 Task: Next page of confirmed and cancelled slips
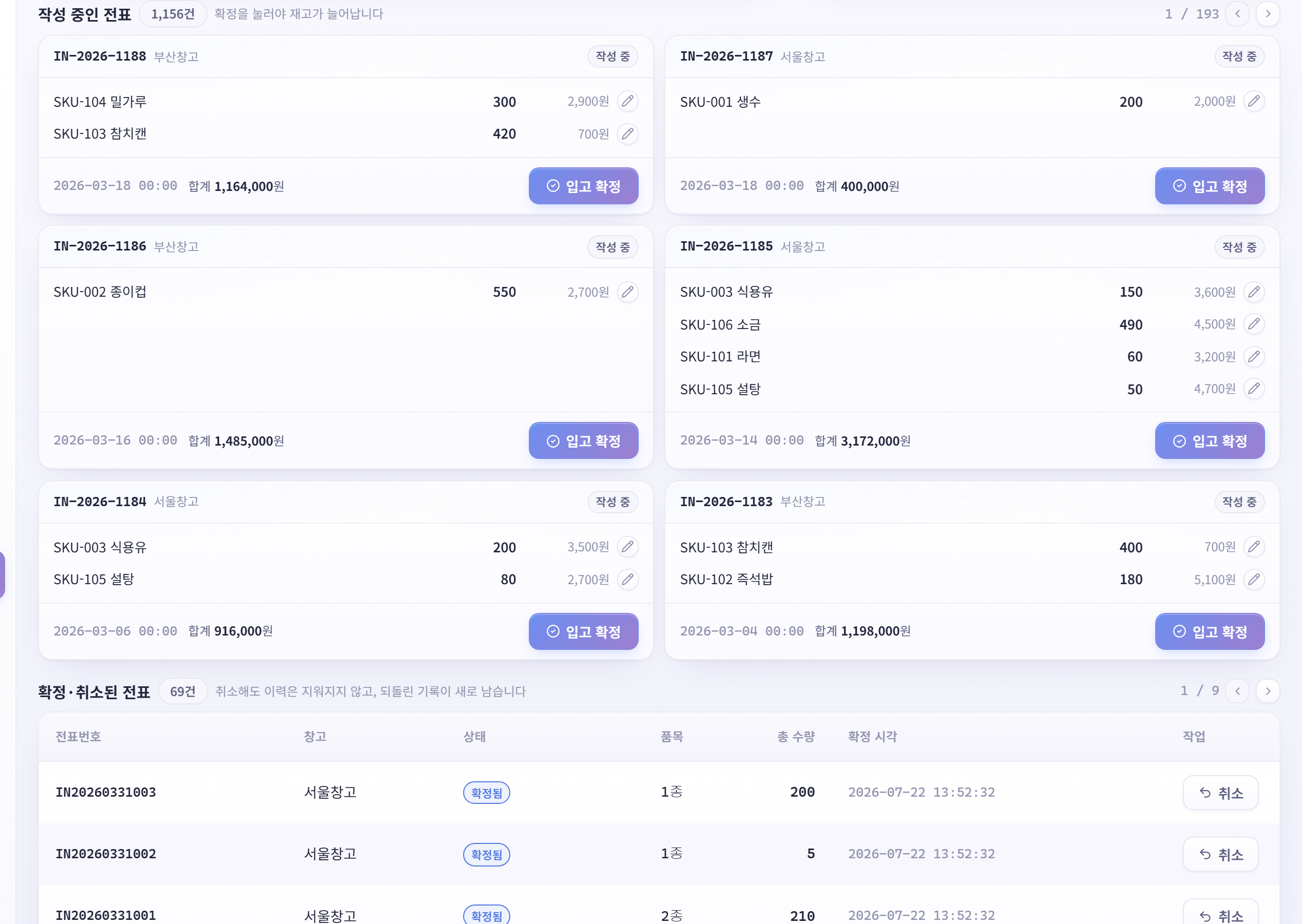tap(1268, 691)
